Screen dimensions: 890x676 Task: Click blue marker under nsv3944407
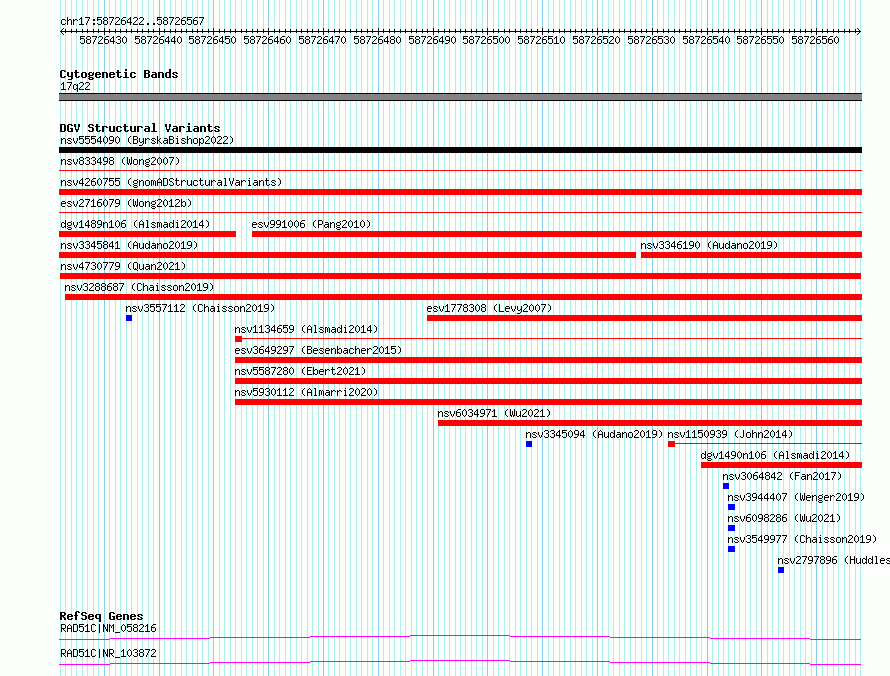pyautogui.click(x=732, y=507)
